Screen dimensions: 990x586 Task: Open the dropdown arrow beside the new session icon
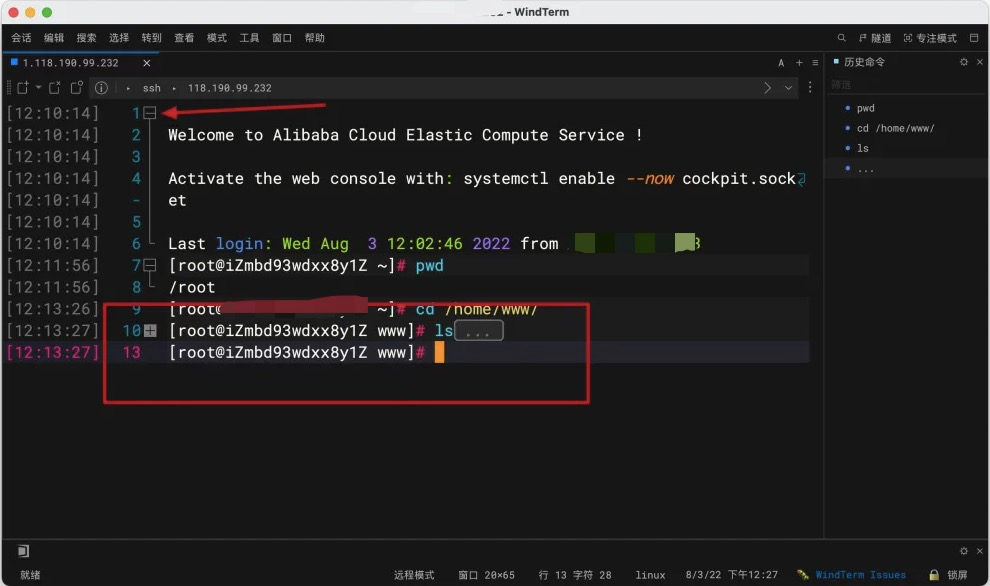tap(39, 87)
